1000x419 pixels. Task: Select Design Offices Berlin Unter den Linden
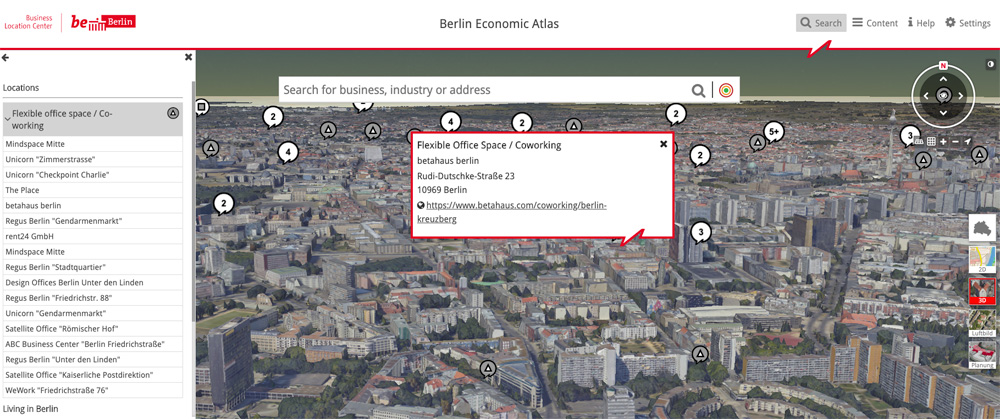point(92,283)
